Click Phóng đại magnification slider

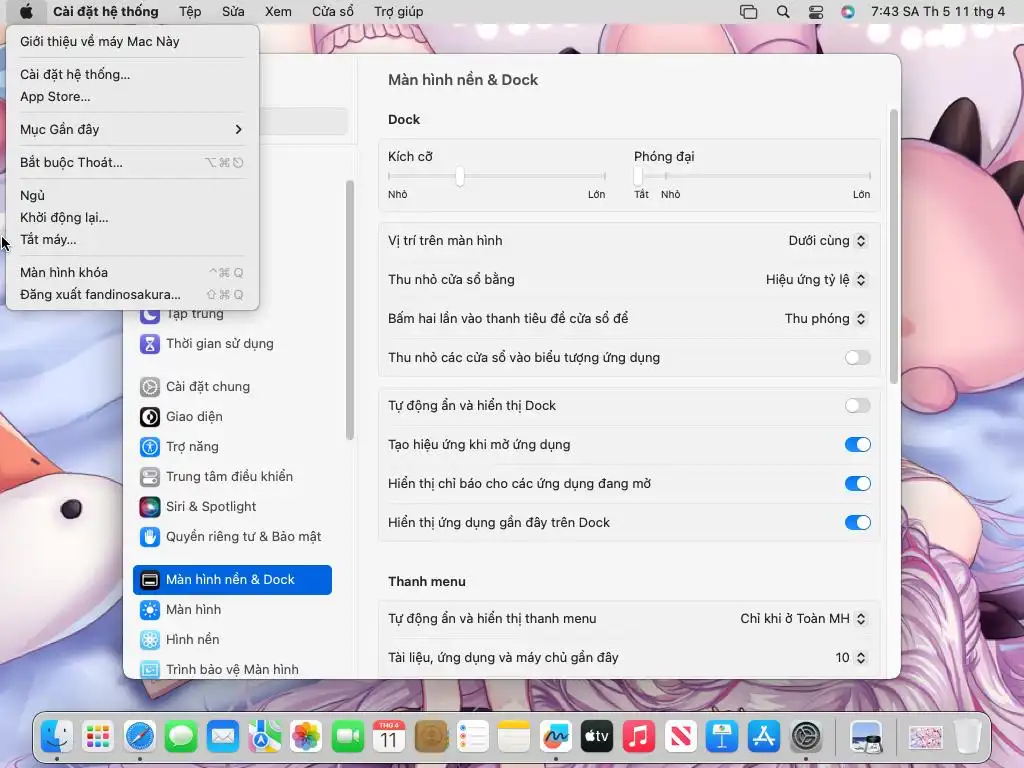click(752, 176)
